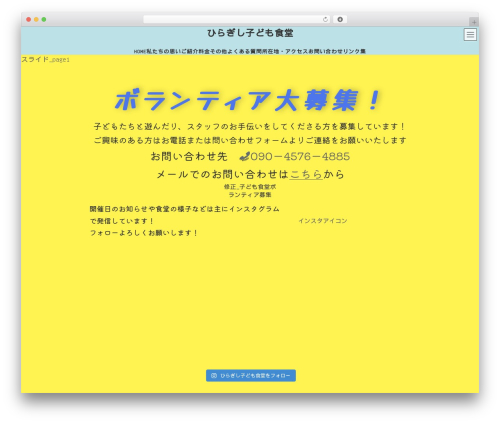Click the text フォローよろしくお願いします!

click(144, 233)
